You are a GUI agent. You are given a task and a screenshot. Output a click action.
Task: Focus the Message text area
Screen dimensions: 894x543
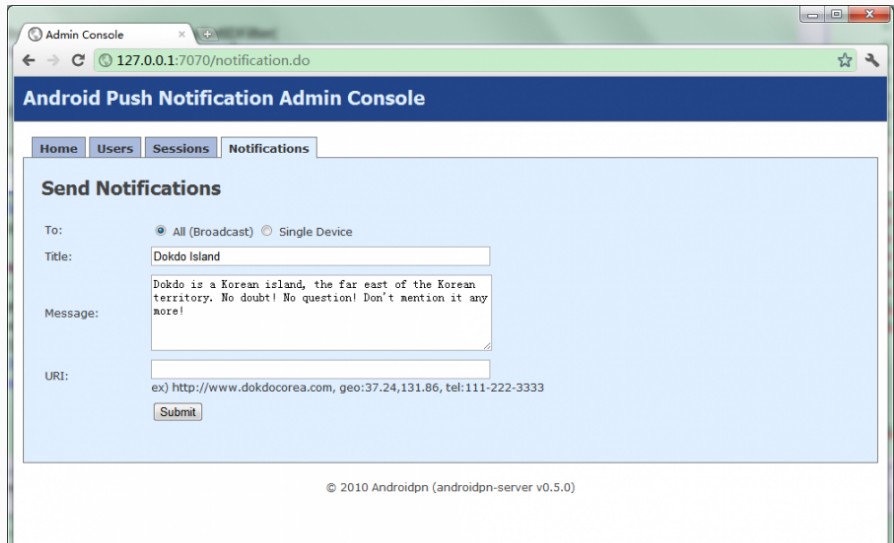pyautogui.click(x=320, y=312)
